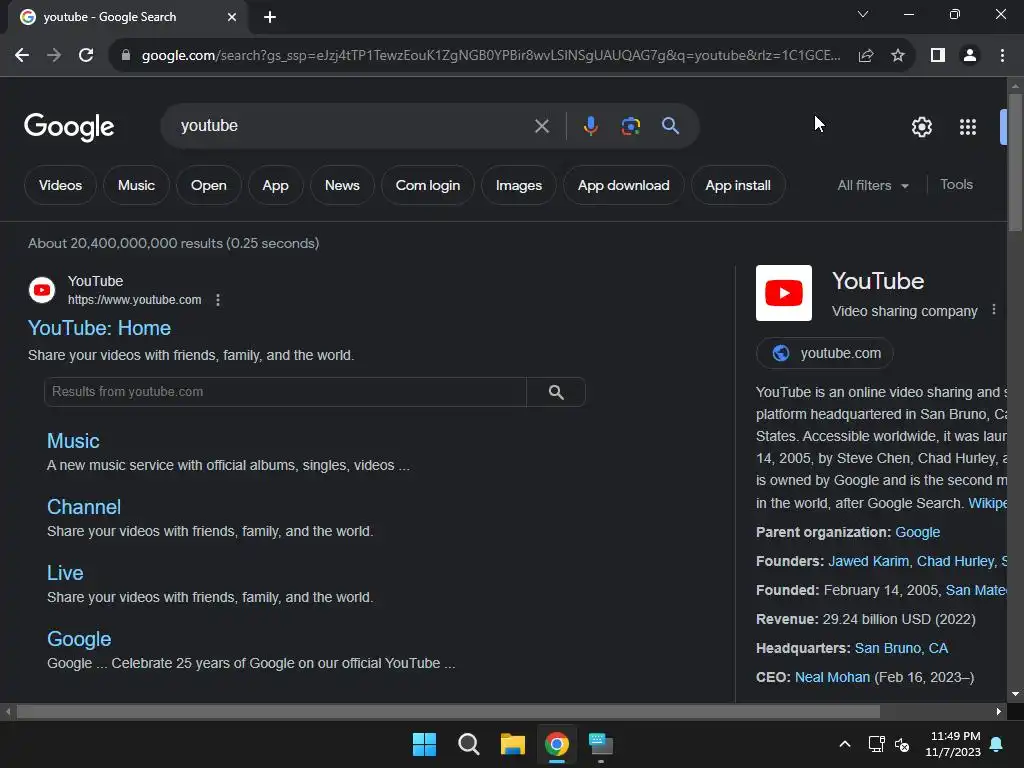The width and height of the screenshot is (1024, 768).
Task: Open the three-dot menu beside youtube.com URL
Action: [x=218, y=300]
